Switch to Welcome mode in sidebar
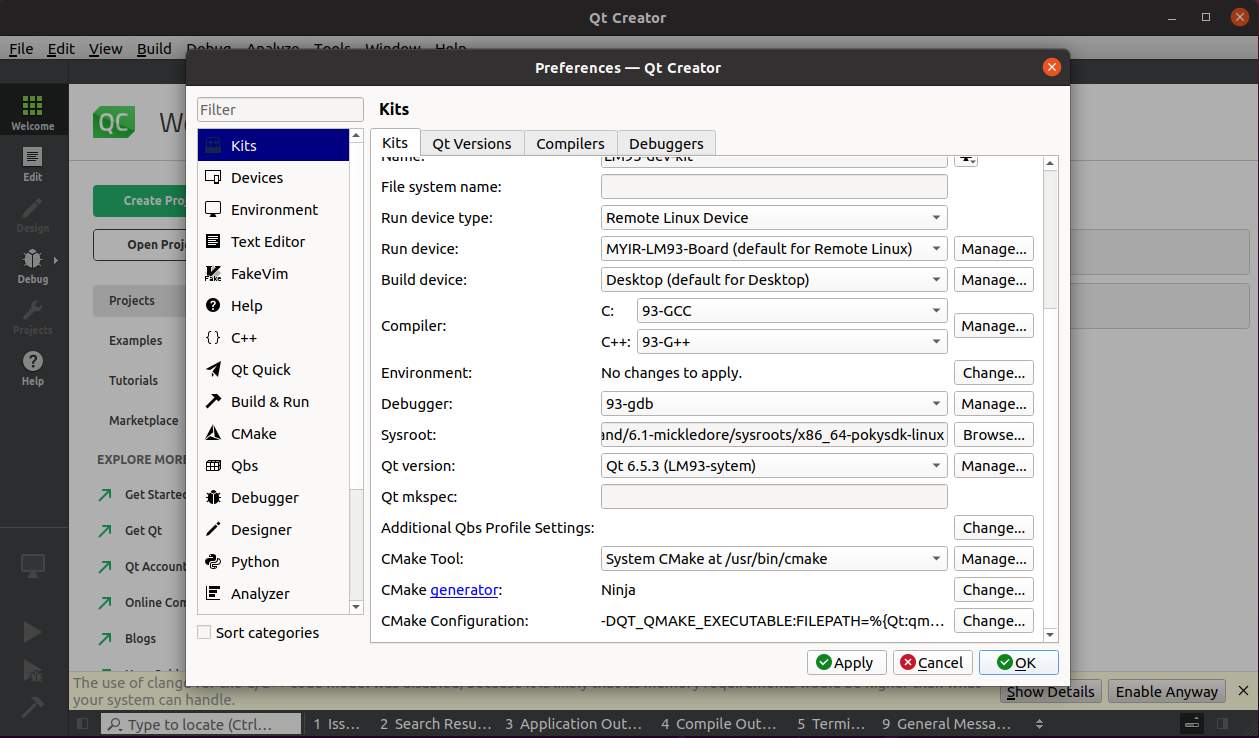This screenshot has width=1259, height=738. pos(33,113)
